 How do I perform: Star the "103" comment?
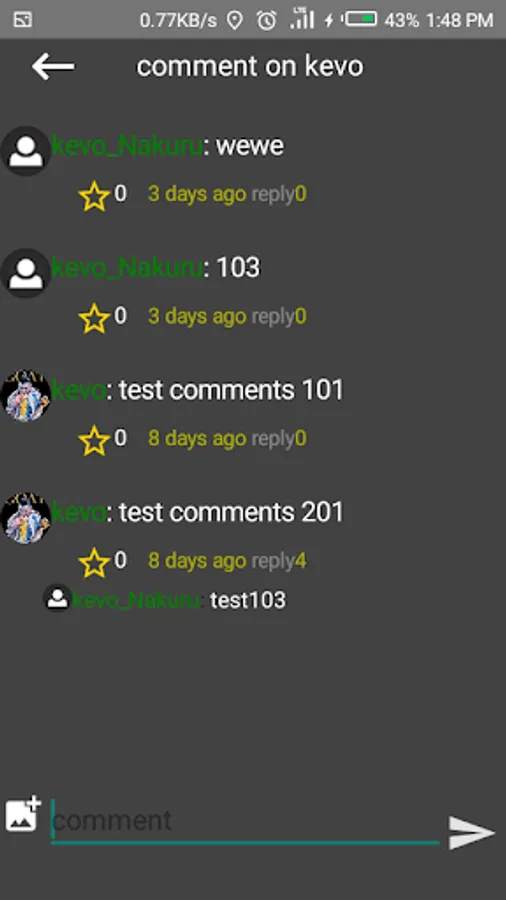click(x=94, y=318)
